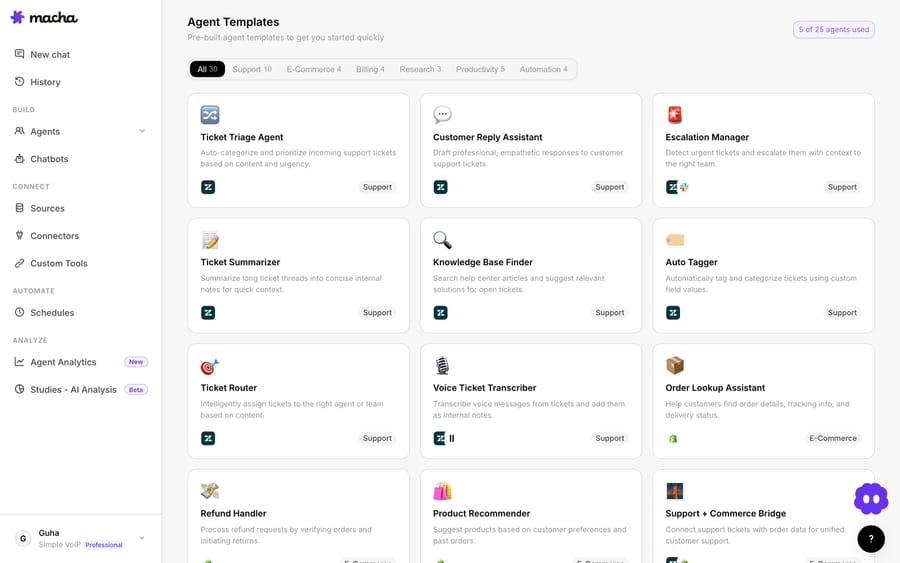
Task: Click the Ticket Router target icon
Action: point(210,366)
